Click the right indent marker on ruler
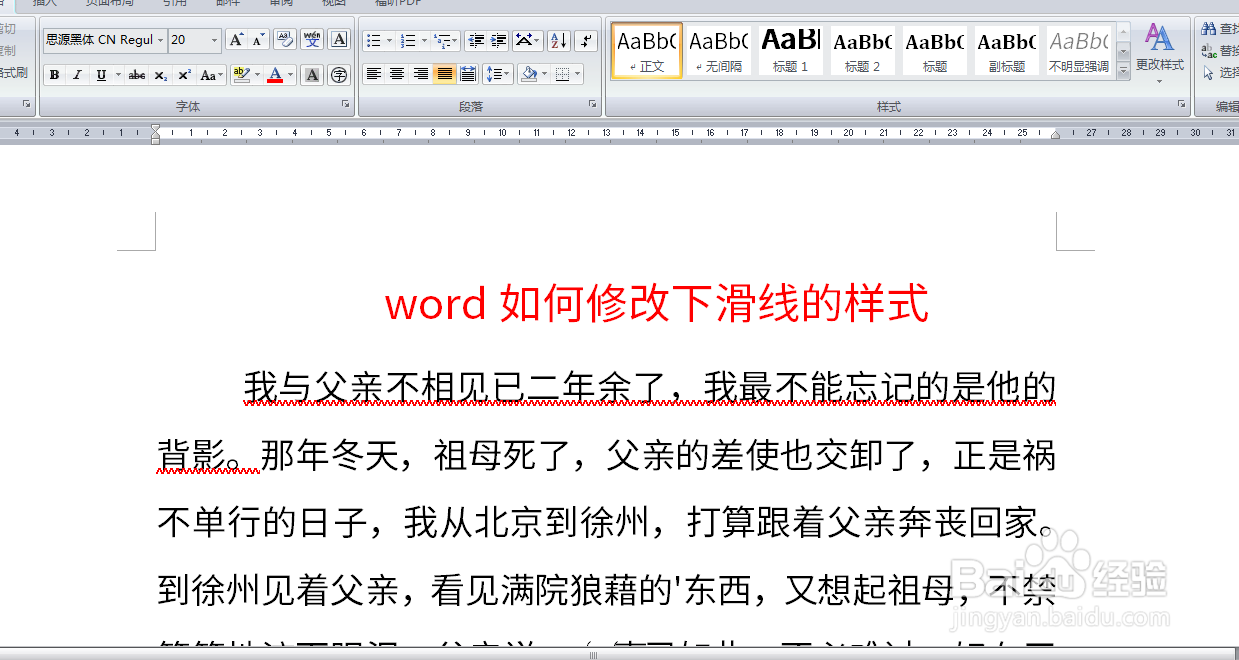This screenshot has height=660, width=1239. pos(1056,135)
